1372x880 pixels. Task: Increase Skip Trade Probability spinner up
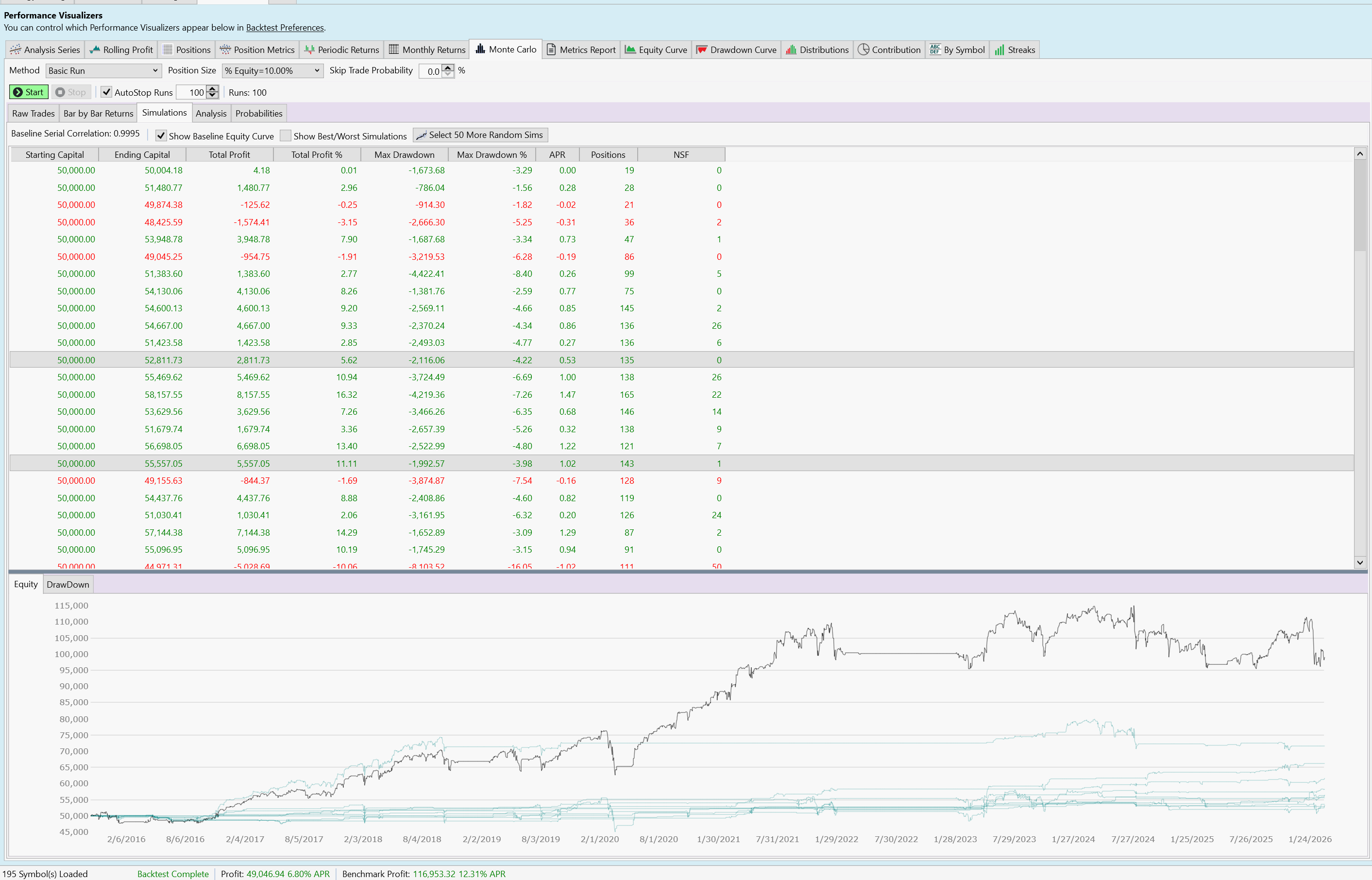(448, 68)
